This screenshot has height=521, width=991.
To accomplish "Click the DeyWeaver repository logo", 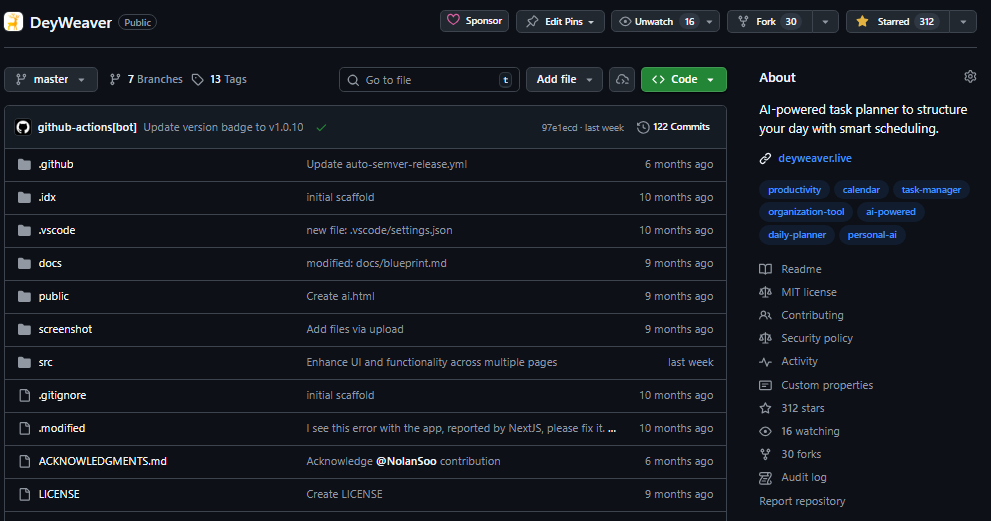I will [x=14, y=21].
